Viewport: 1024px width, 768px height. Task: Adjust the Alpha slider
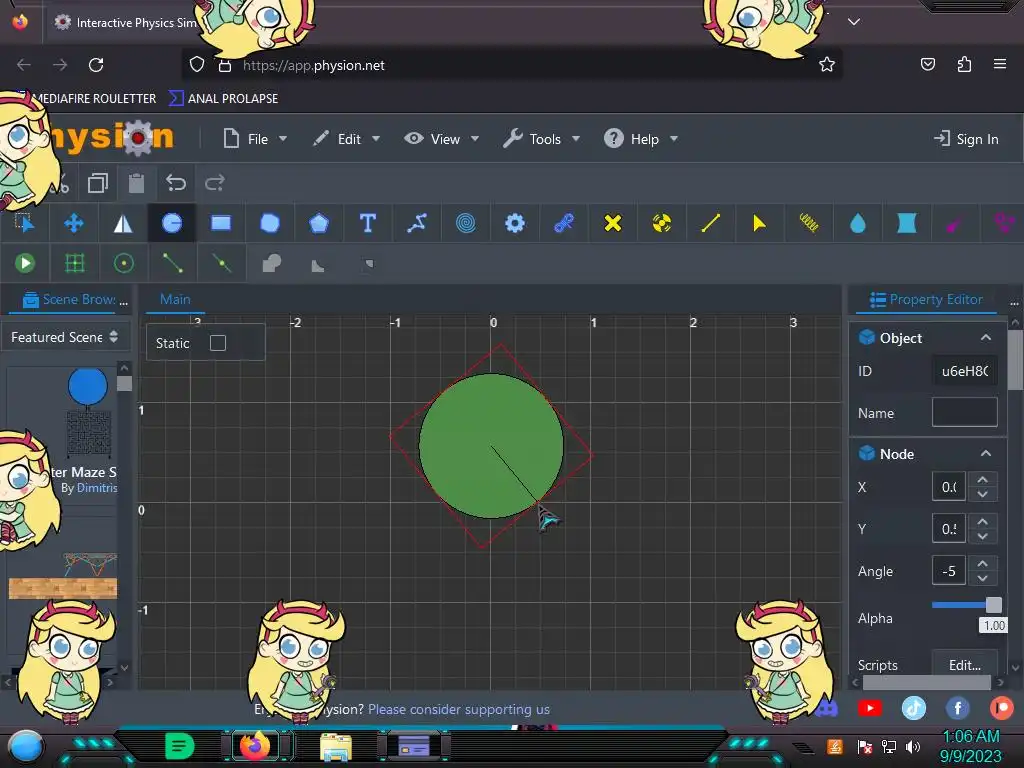(x=965, y=605)
